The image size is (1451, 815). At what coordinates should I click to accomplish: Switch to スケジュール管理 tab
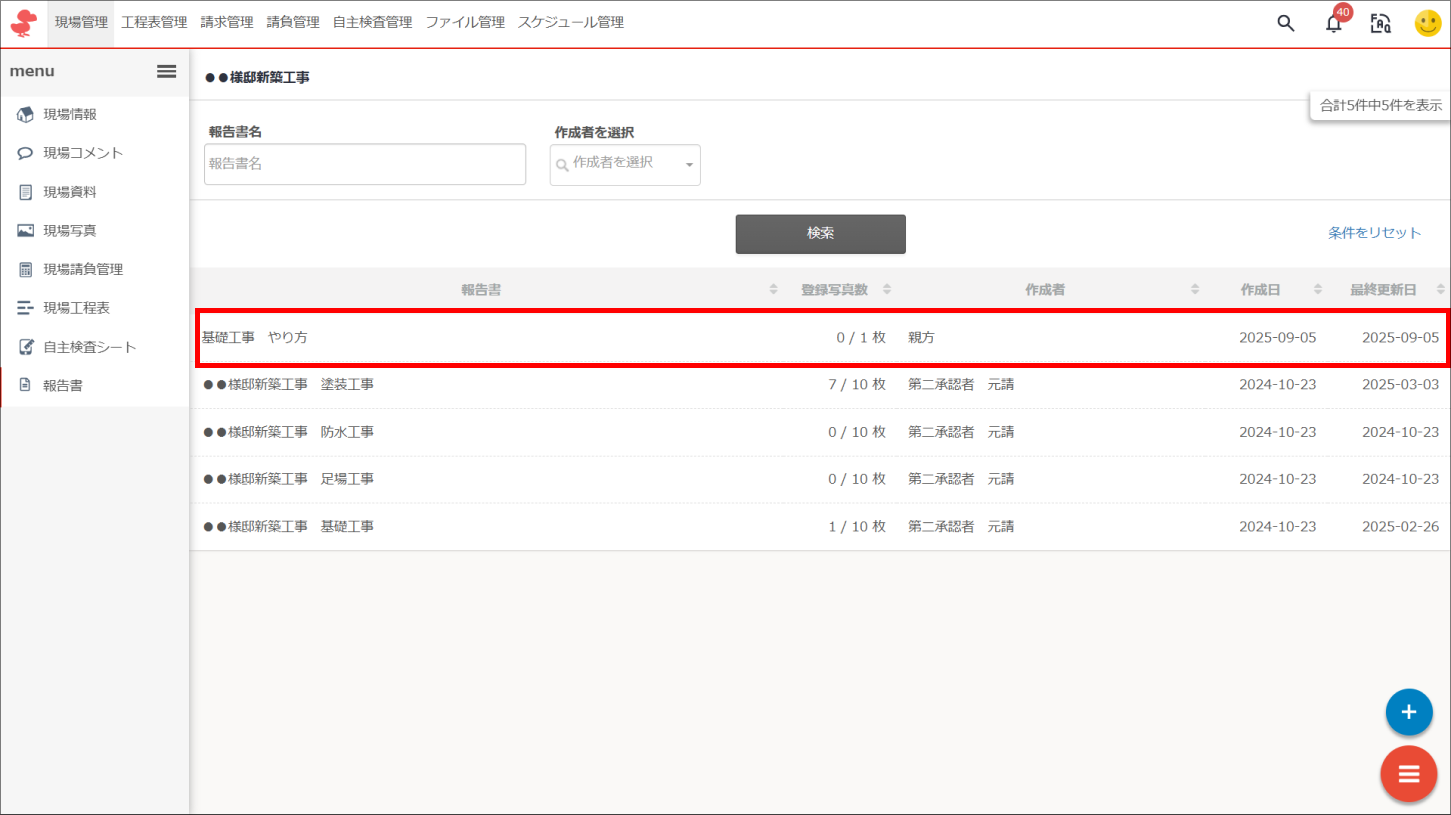(570, 22)
